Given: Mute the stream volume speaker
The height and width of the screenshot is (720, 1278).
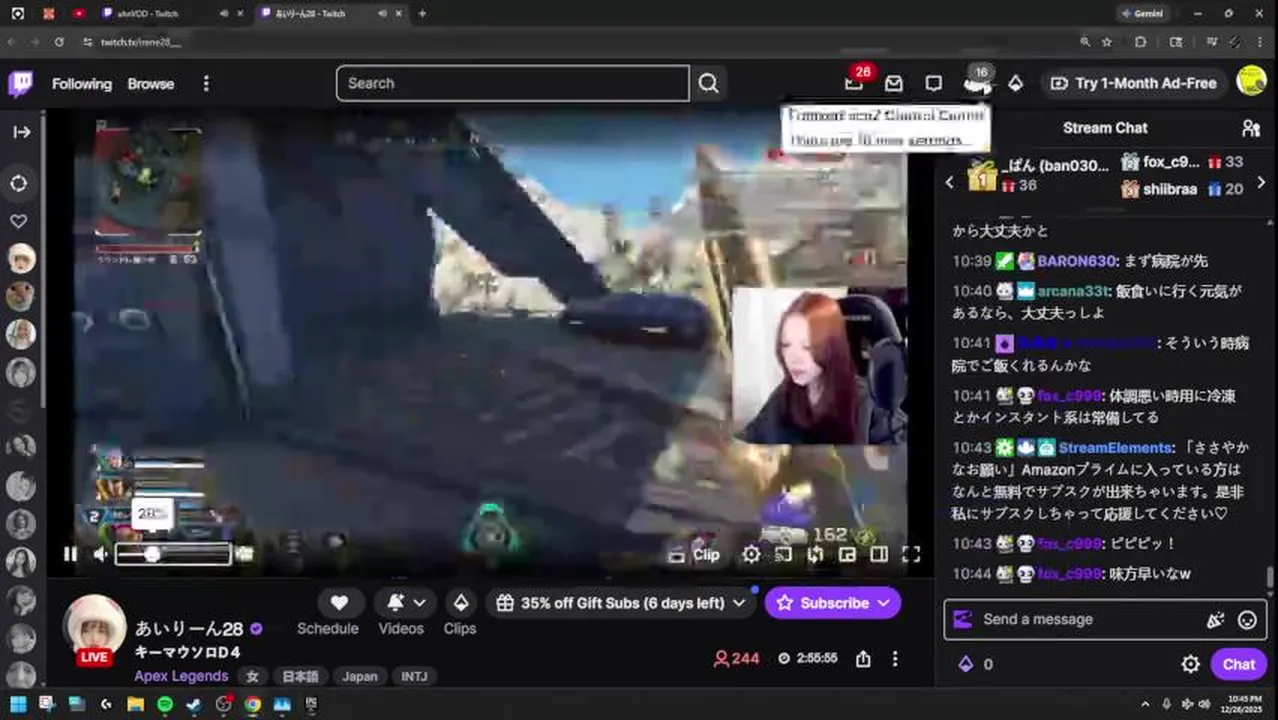Looking at the screenshot, I should click(x=101, y=554).
